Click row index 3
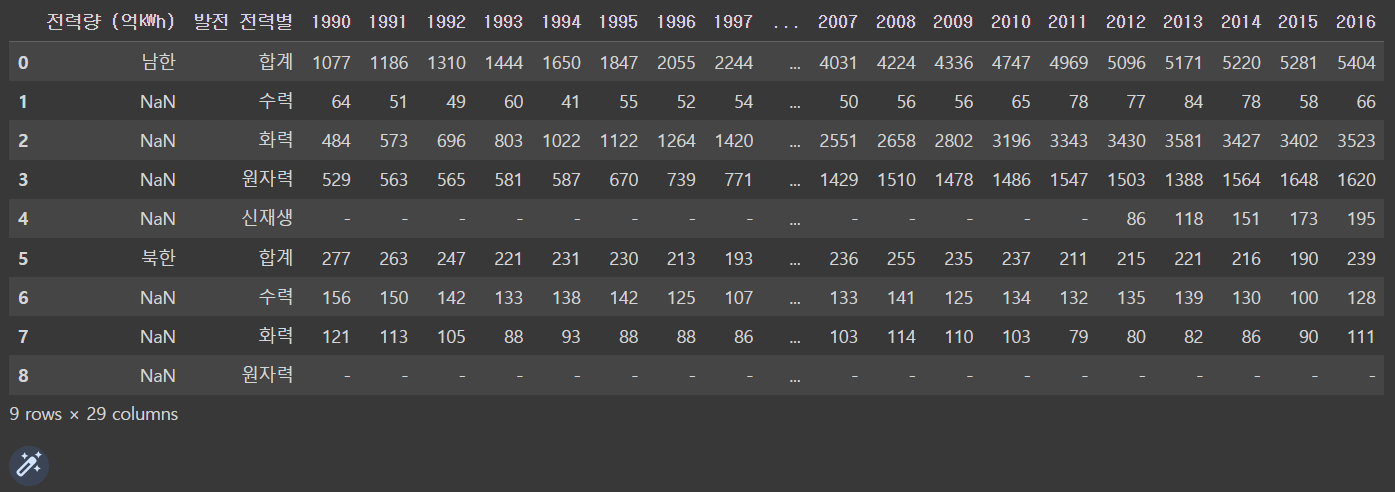1395x492 pixels. [x=23, y=180]
